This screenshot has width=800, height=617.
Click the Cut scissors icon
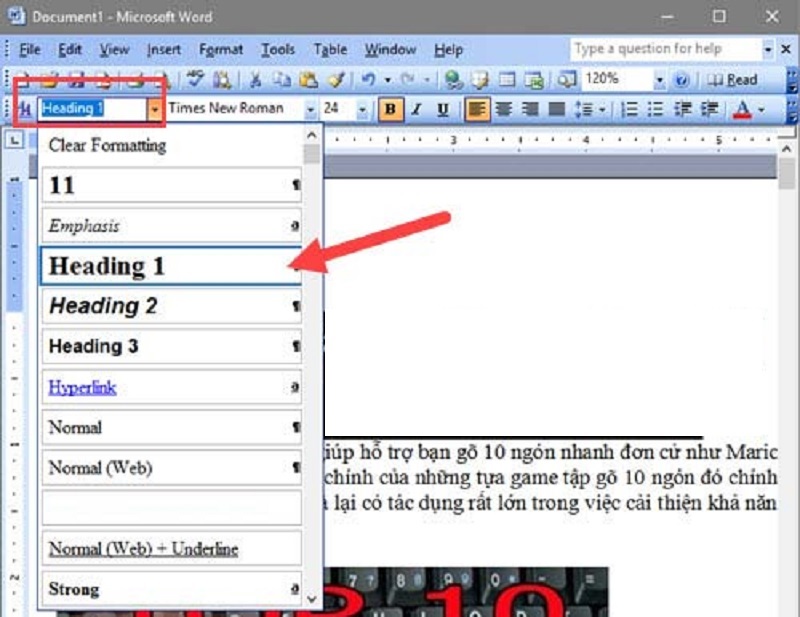255,79
